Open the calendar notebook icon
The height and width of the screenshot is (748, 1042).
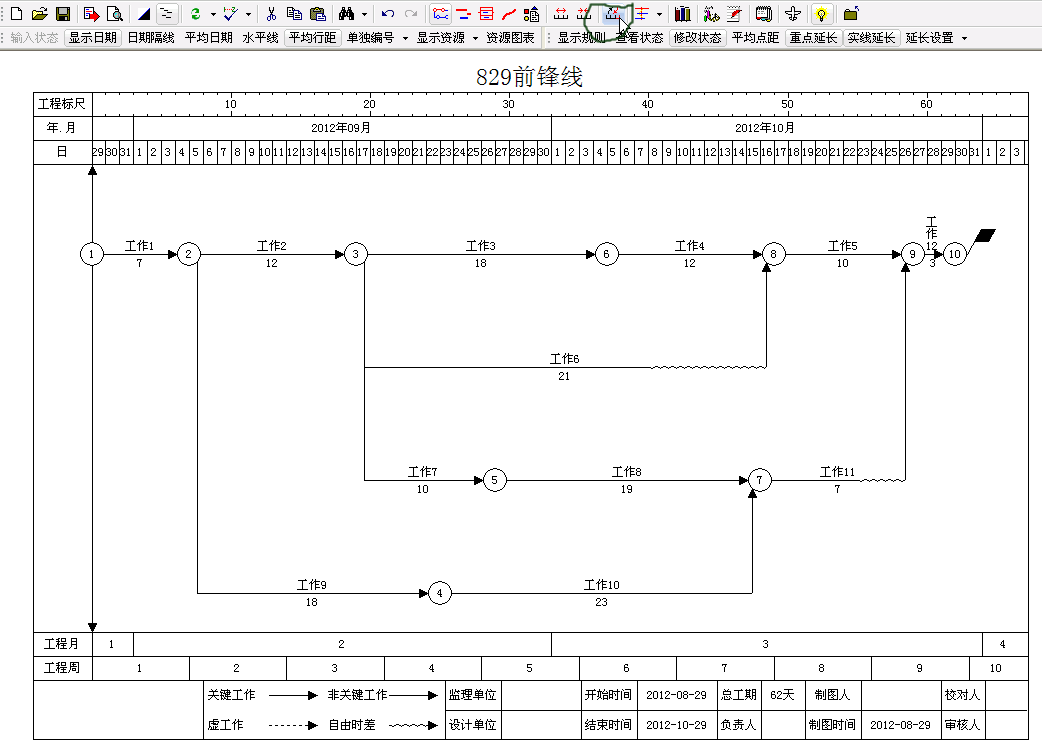[764, 13]
